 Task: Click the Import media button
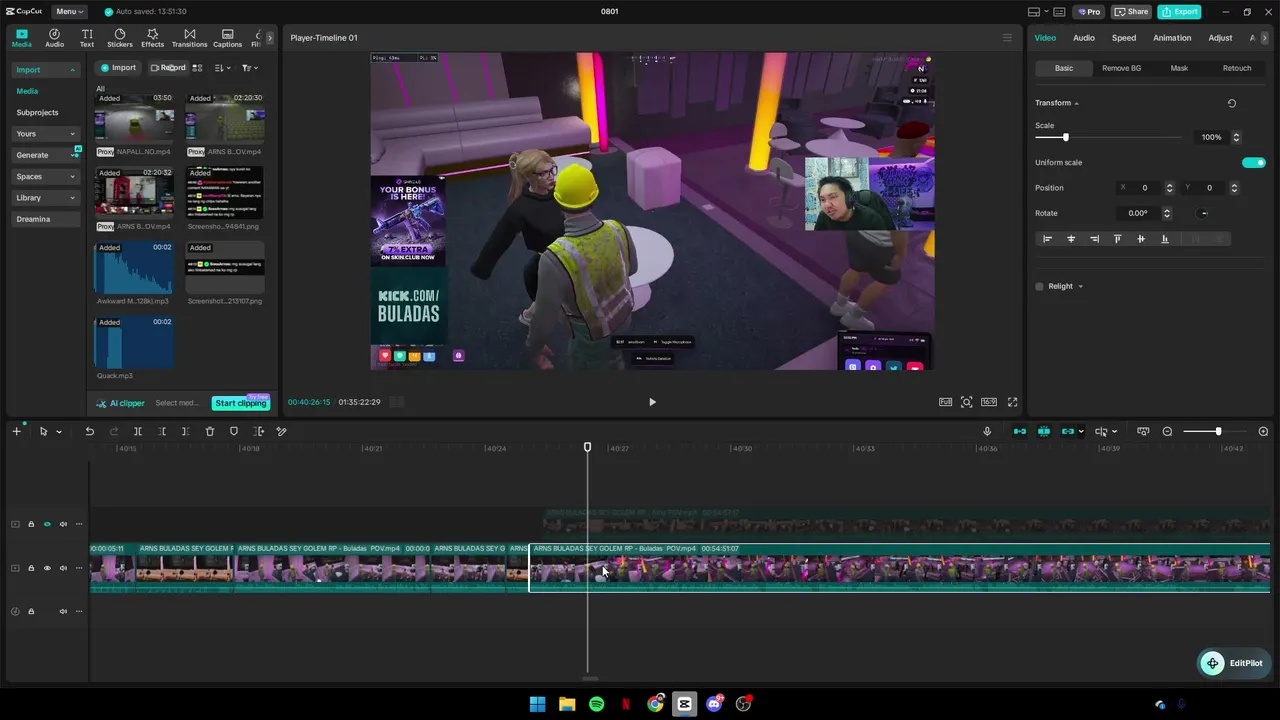point(117,68)
